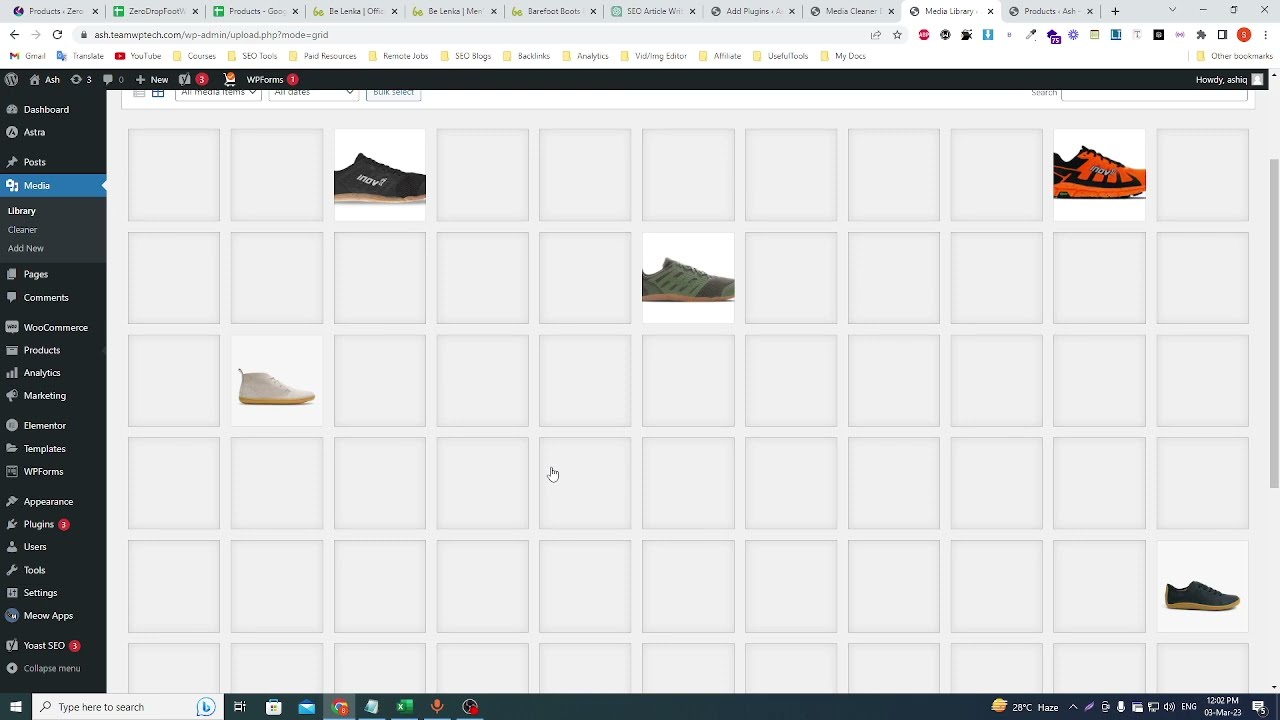
Task: Open Chrome side panel icon
Action: 1222,34
